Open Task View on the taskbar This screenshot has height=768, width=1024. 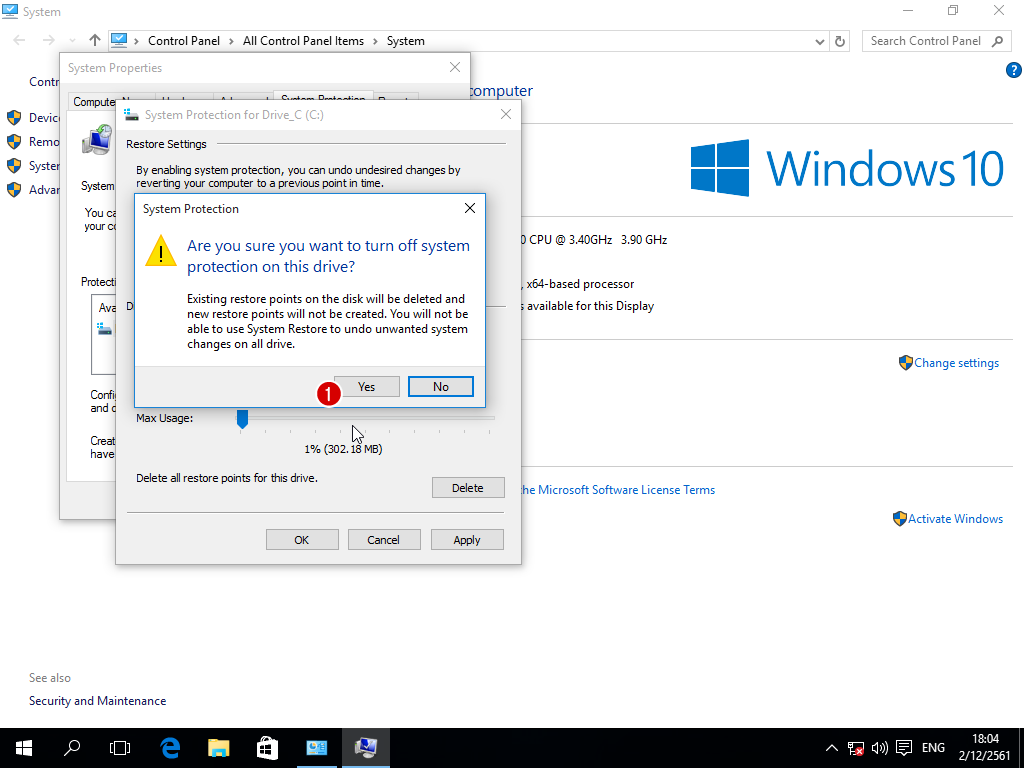pos(120,748)
